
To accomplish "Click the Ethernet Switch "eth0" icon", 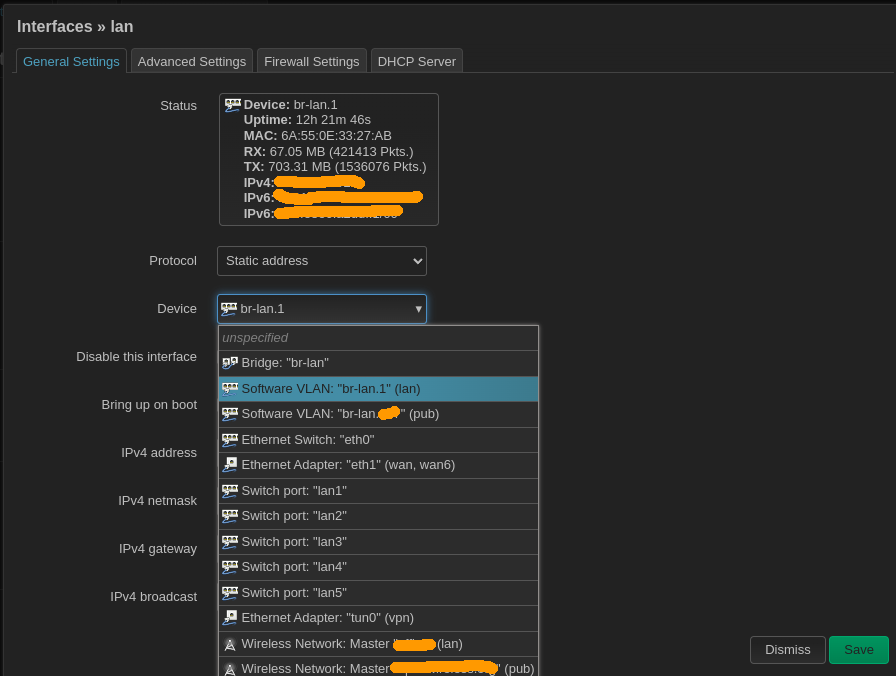I will click(230, 439).
